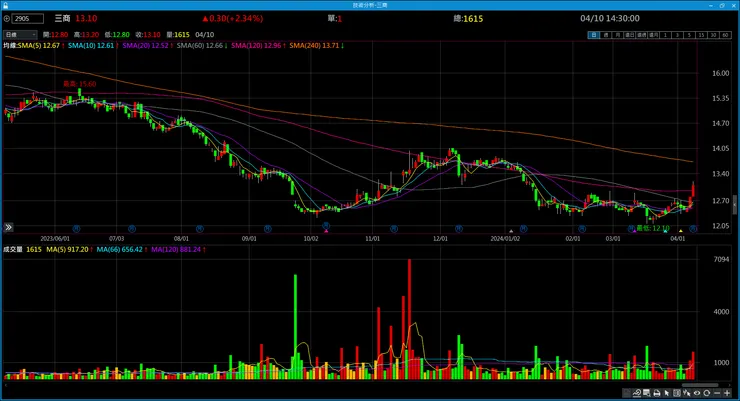Switch to the 5-minute period button
740x401 pixels.
tap(689, 35)
